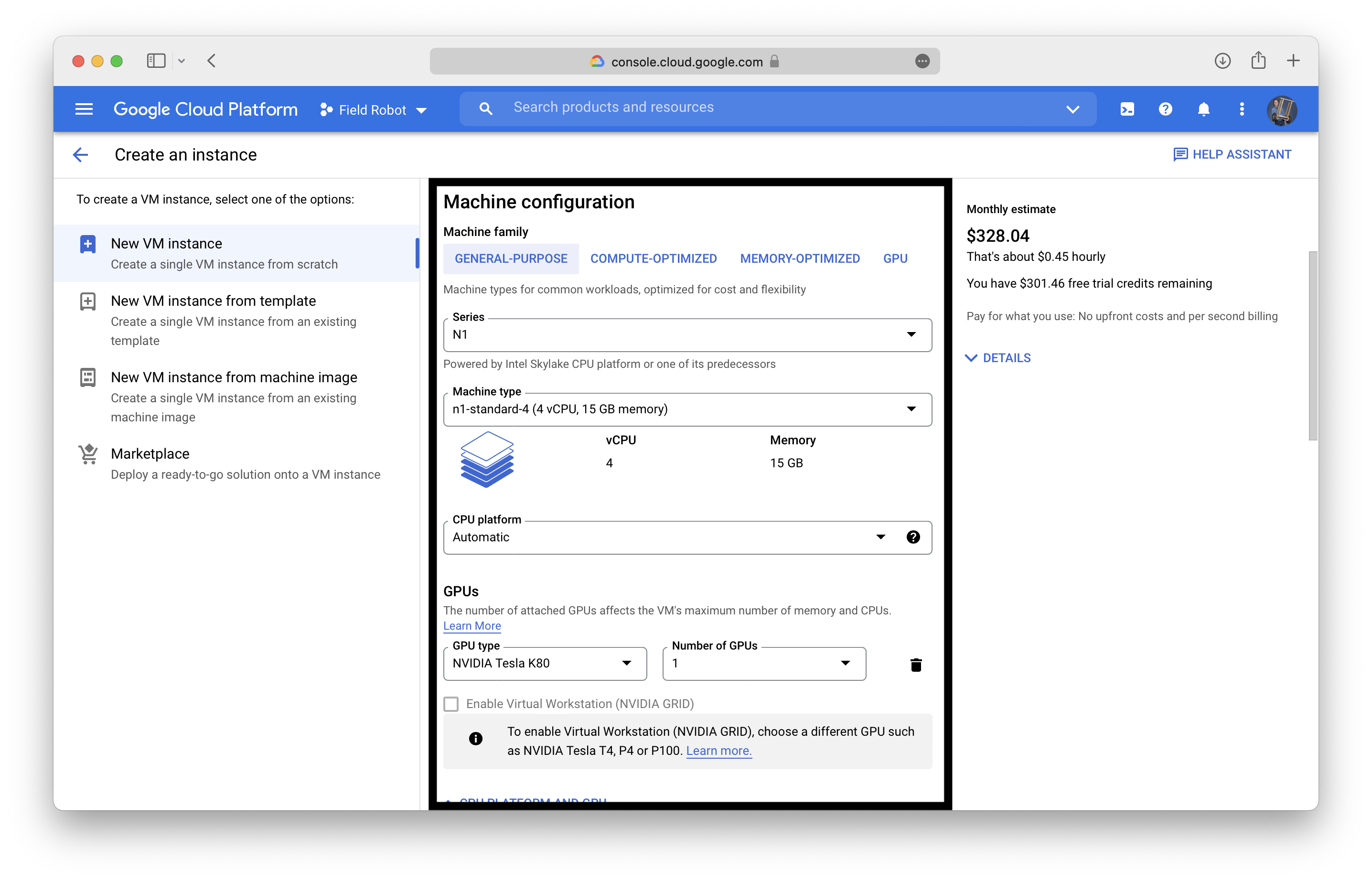Viewport: 1372px width, 881px height.
Task: Expand the Field Robot project selector
Action: click(x=421, y=110)
